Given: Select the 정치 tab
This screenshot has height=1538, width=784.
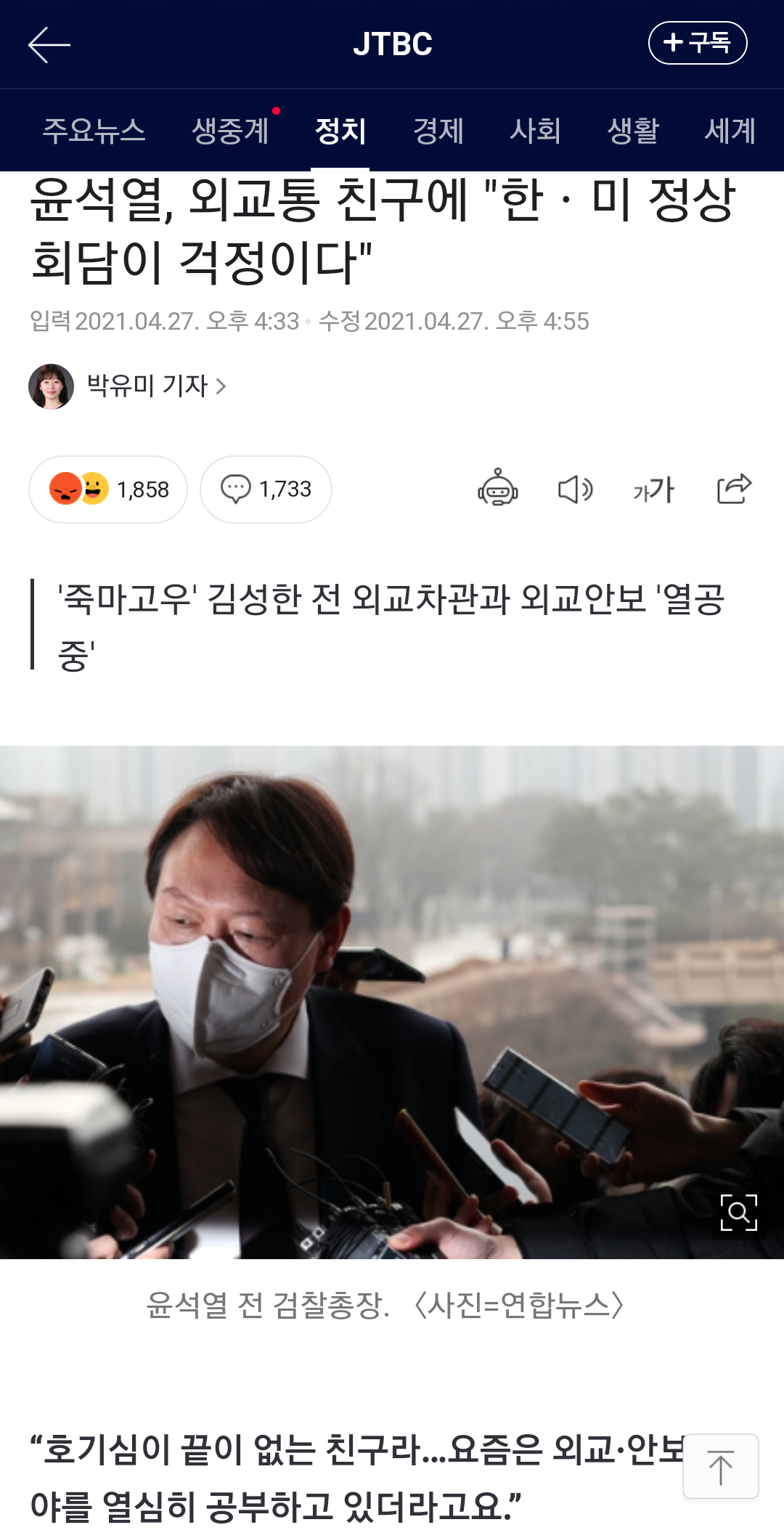Looking at the screenshot, I should tap(340, 131).
